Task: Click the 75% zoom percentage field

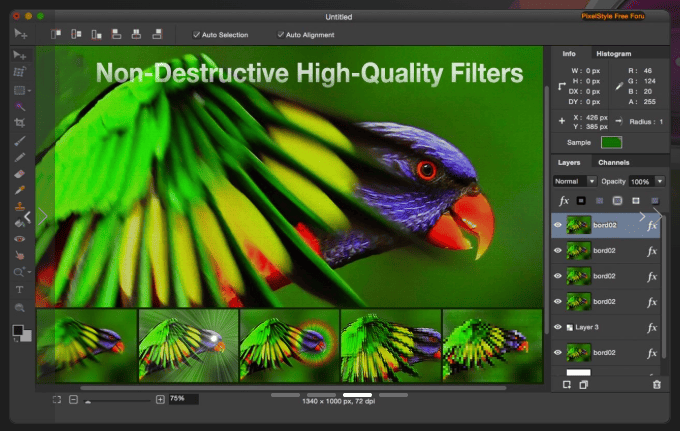Action: point(183,398)
